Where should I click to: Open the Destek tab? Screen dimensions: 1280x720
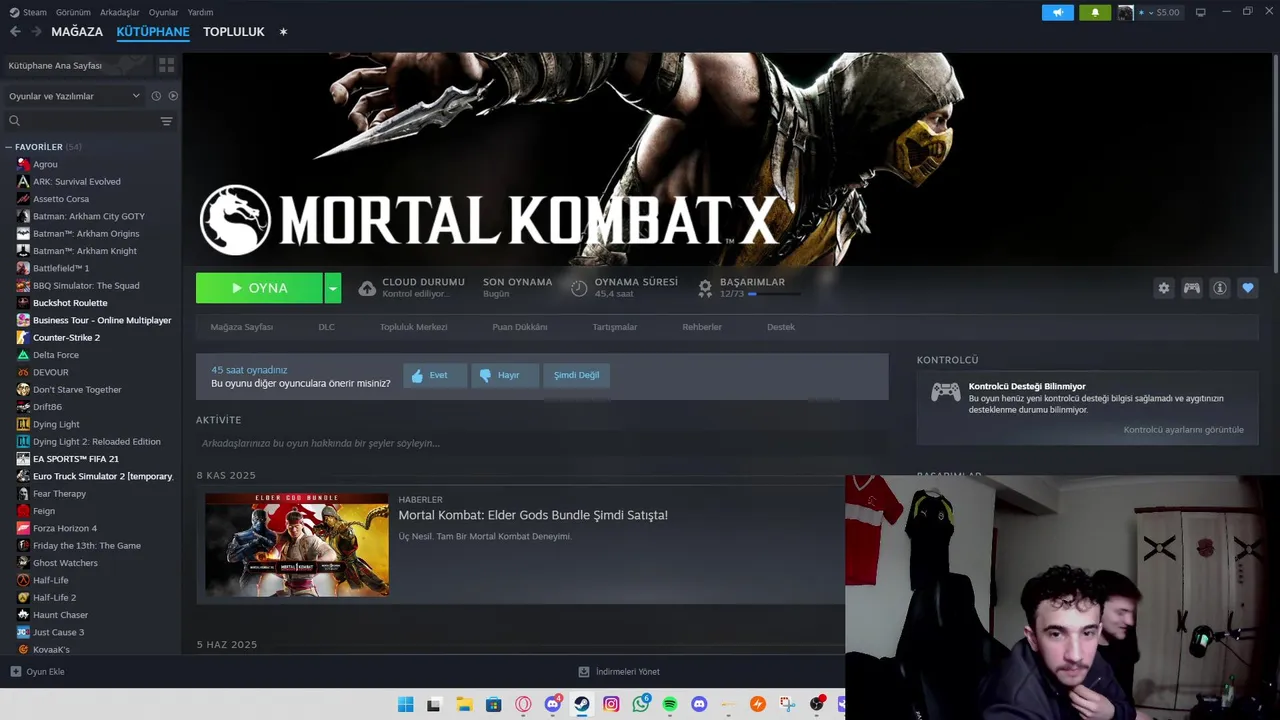pyautogui.click(x=781, y=327)
